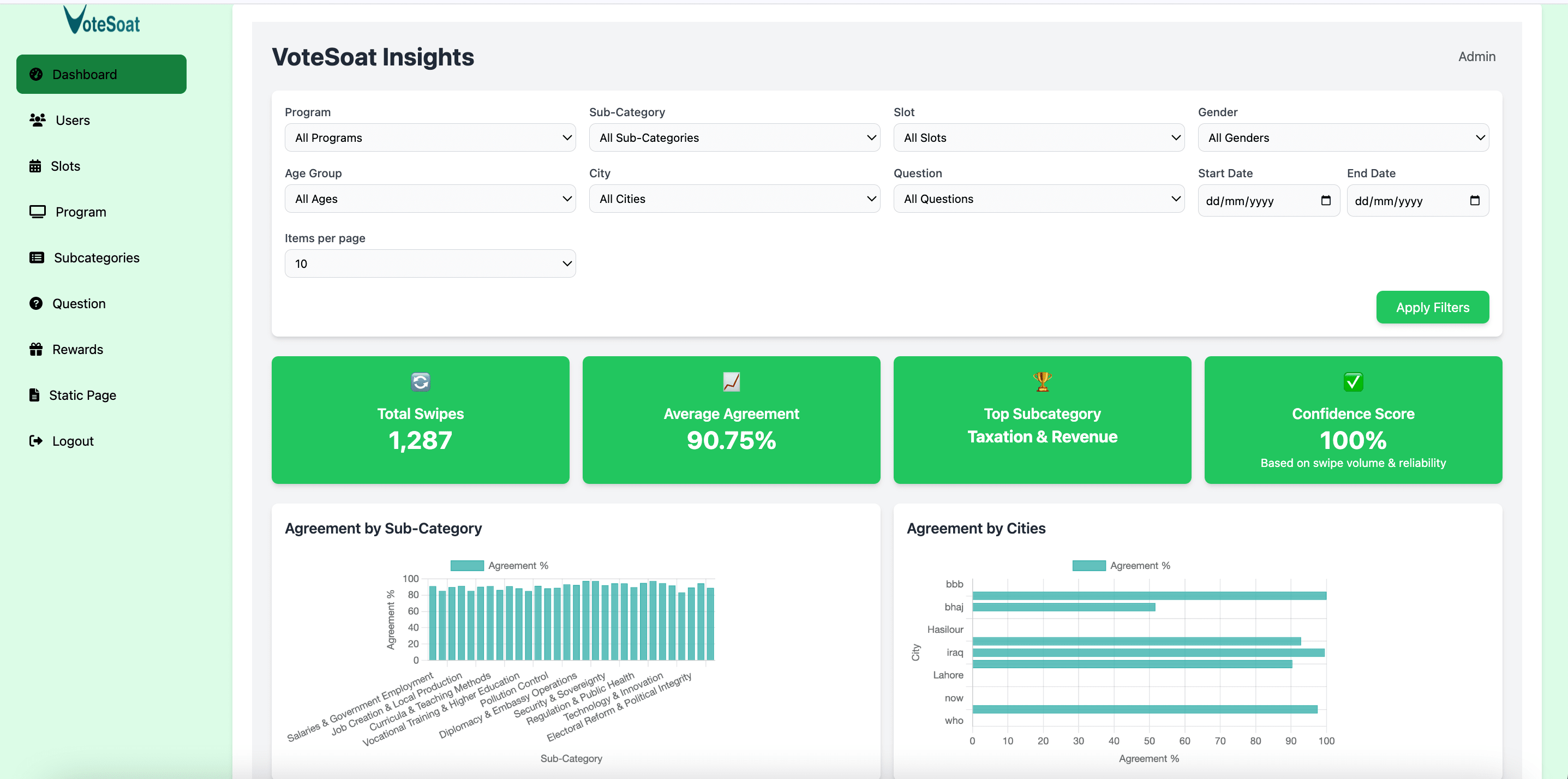Image resolution: width=1568 pixels, height=779 pixels.
Task: Click the Average Agreement chart icon
Action: pos(731,381)
